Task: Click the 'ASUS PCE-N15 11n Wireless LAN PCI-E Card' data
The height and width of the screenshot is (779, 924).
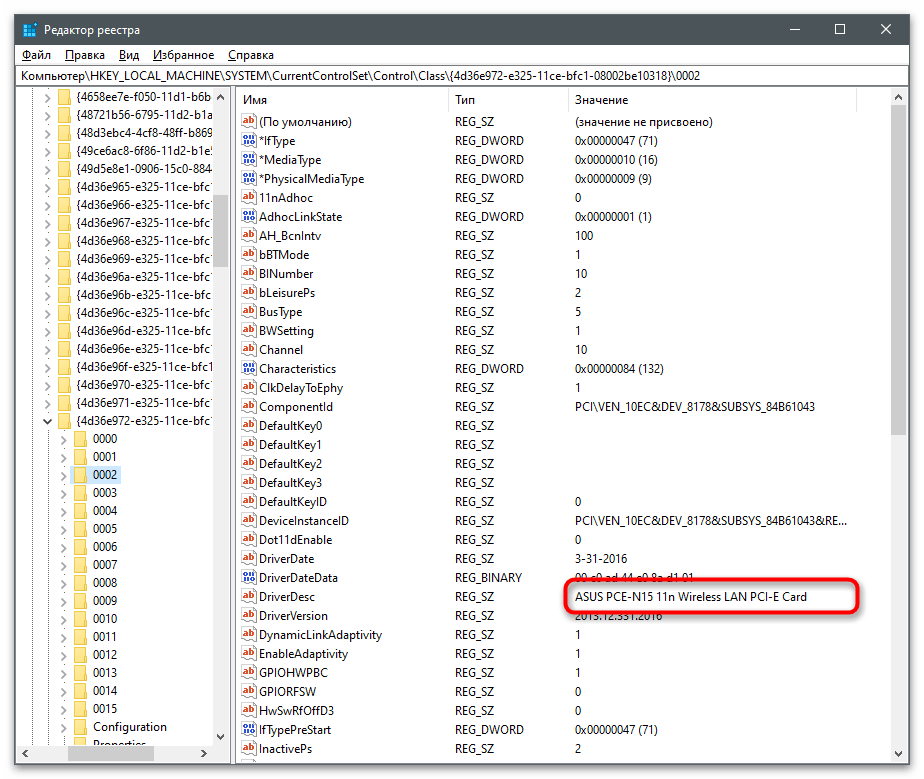Action: 691,596
